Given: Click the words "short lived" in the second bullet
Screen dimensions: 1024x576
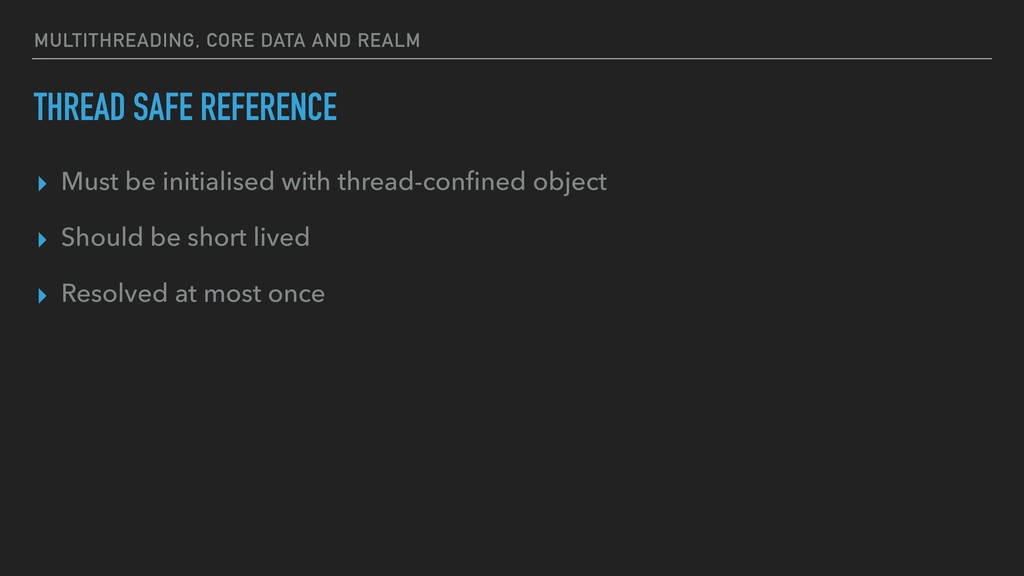Looking at the screenshot, I should click(249, 237).
